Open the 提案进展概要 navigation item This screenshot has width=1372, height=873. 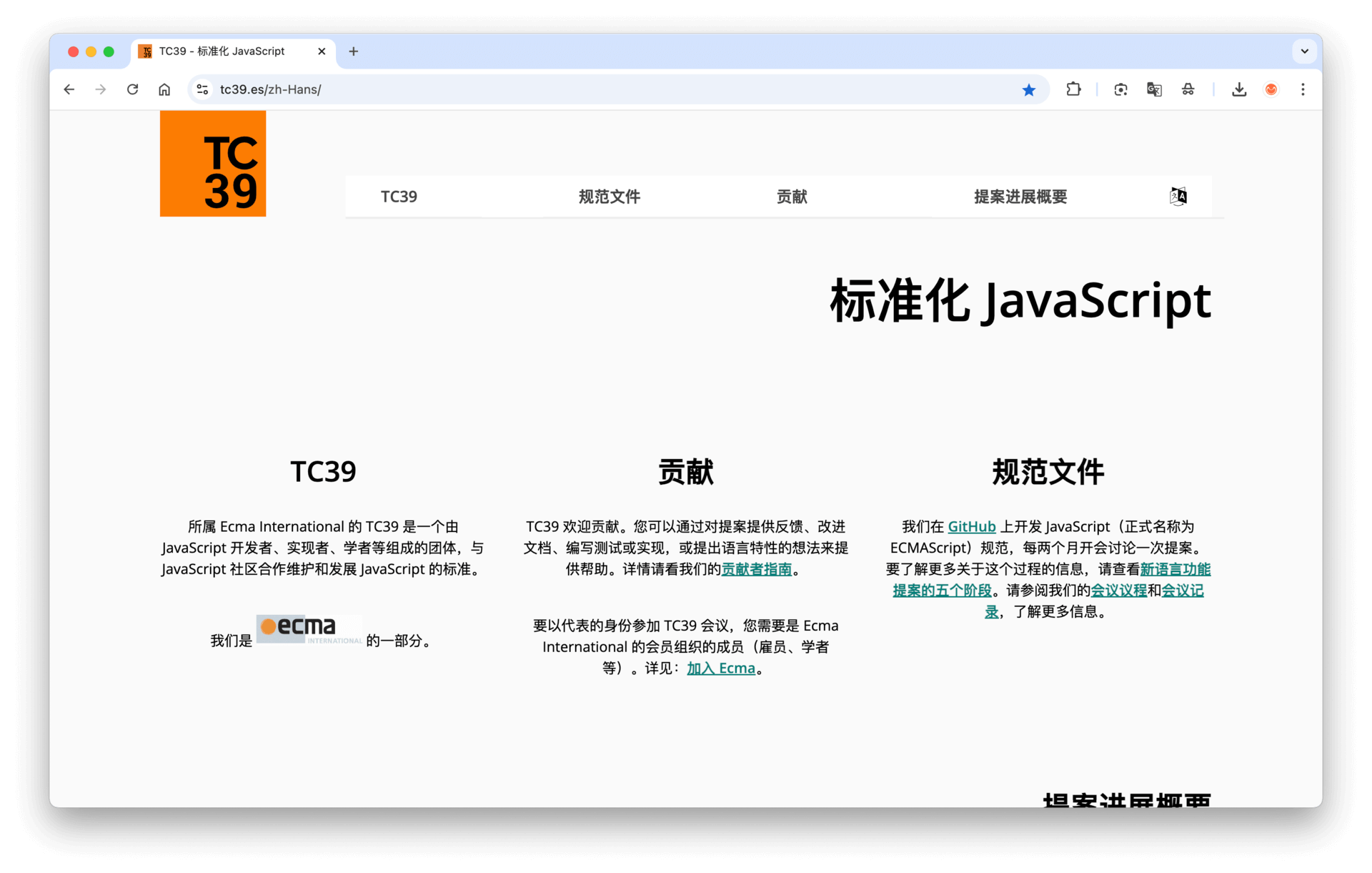point(1020,197)
